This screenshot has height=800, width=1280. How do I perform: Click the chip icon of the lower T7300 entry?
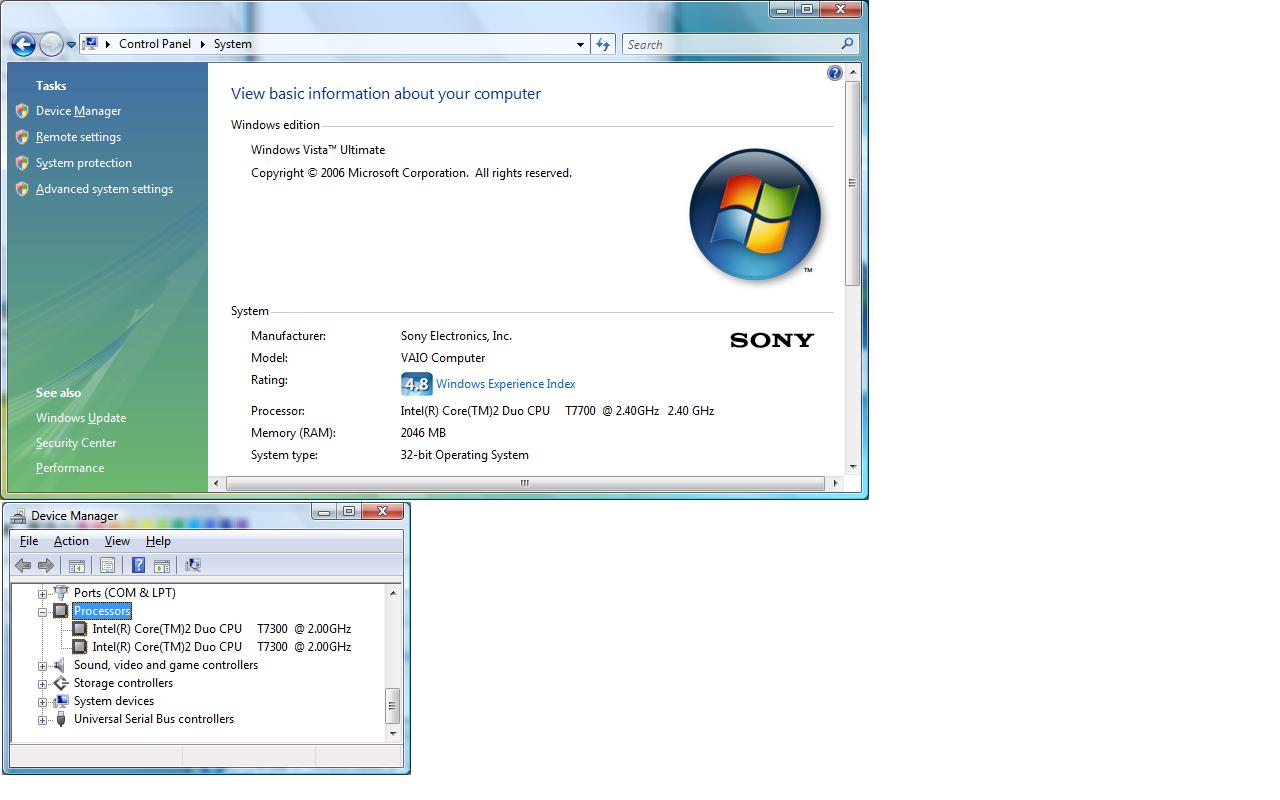pos(79,647)
